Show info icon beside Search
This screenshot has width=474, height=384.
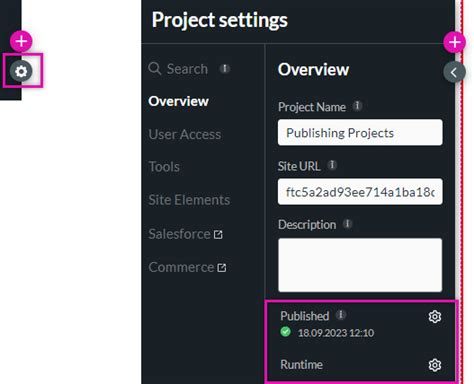click(225, 68)
